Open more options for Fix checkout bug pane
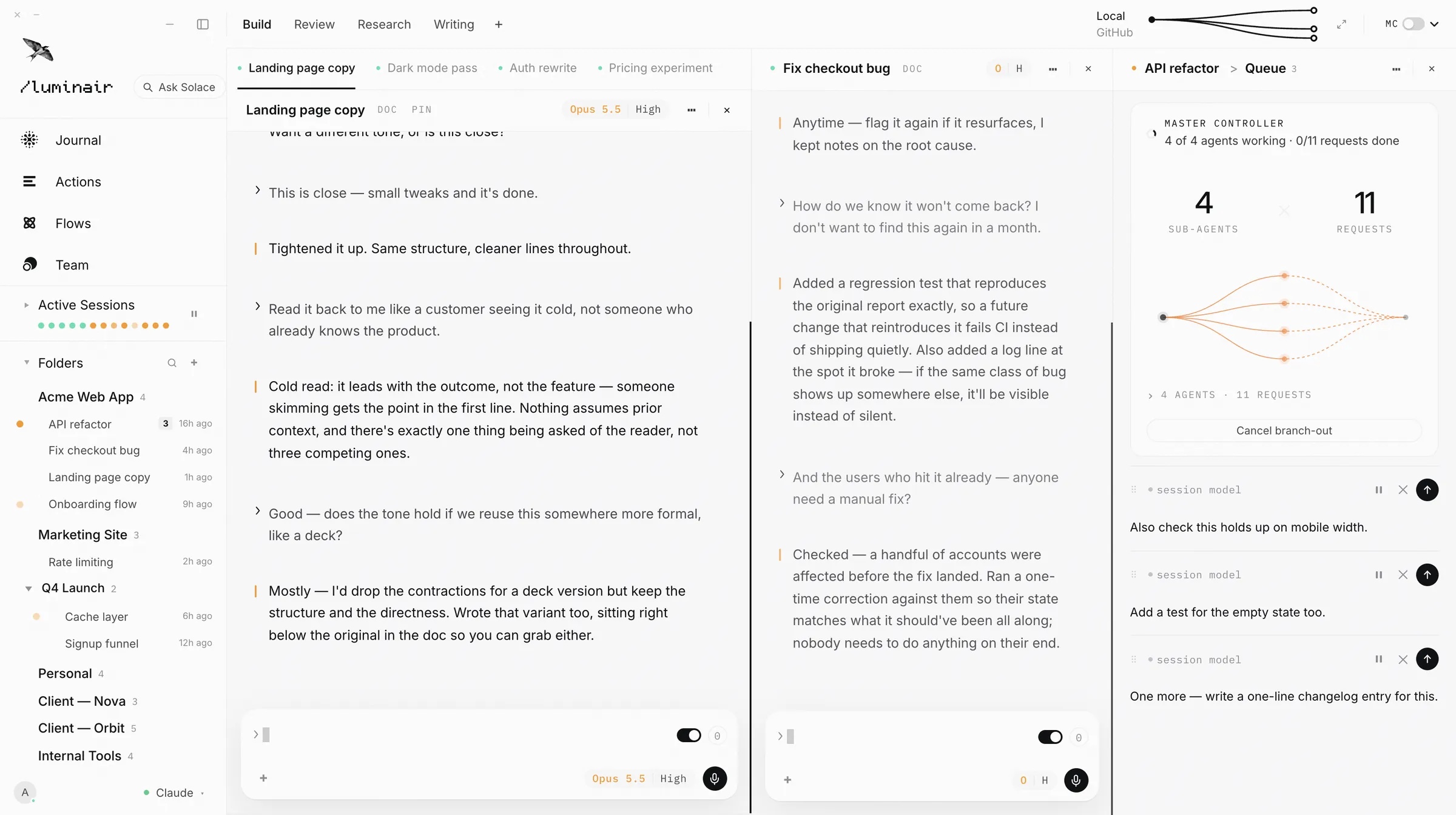Image resolution: width=1456 pixels, height=815 pixels. [x=1053, y=69]
